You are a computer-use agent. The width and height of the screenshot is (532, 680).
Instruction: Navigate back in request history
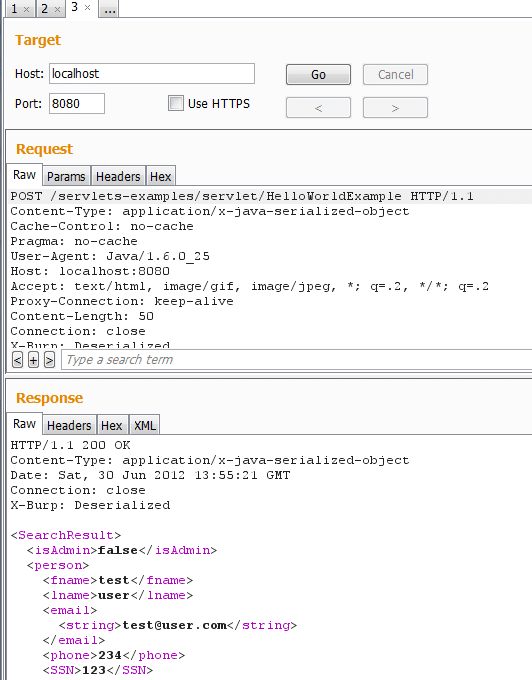point(318,108)
